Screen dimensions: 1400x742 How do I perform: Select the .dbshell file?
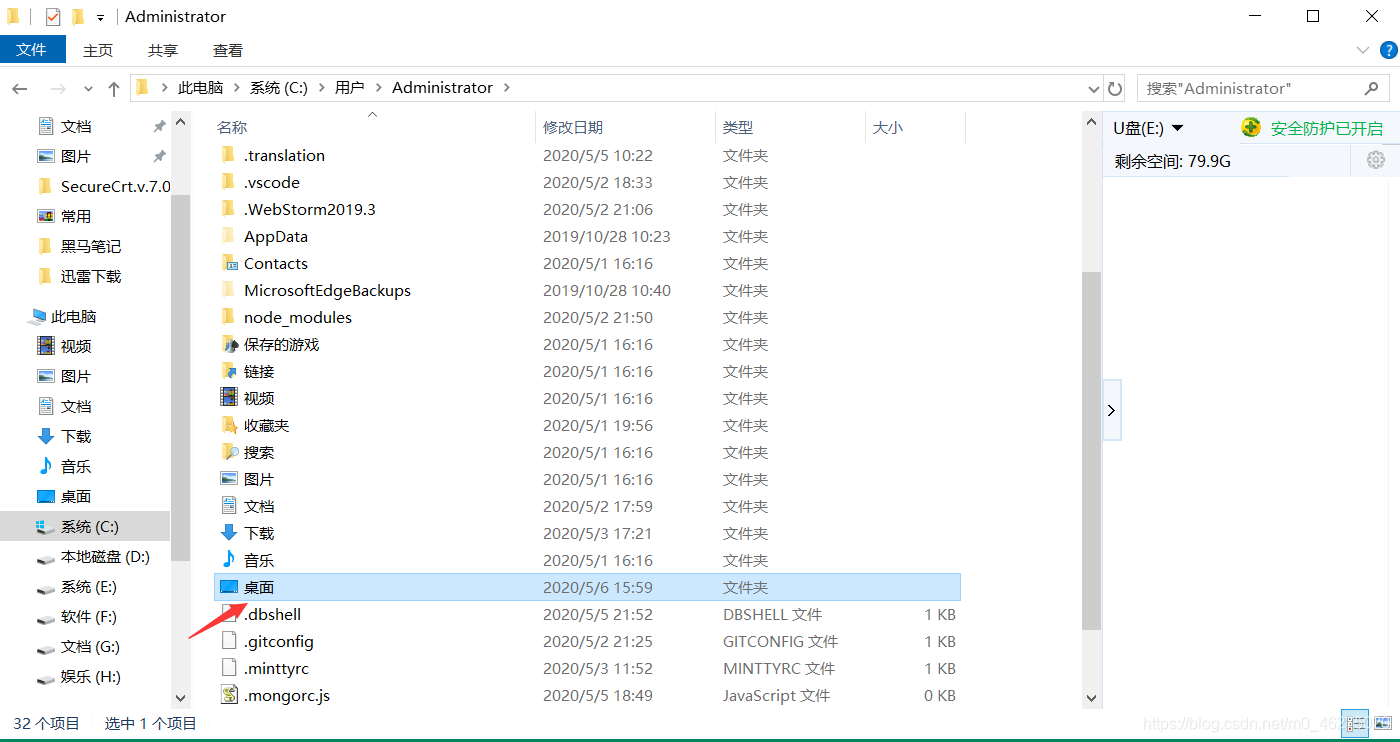(x=272, y=614)
